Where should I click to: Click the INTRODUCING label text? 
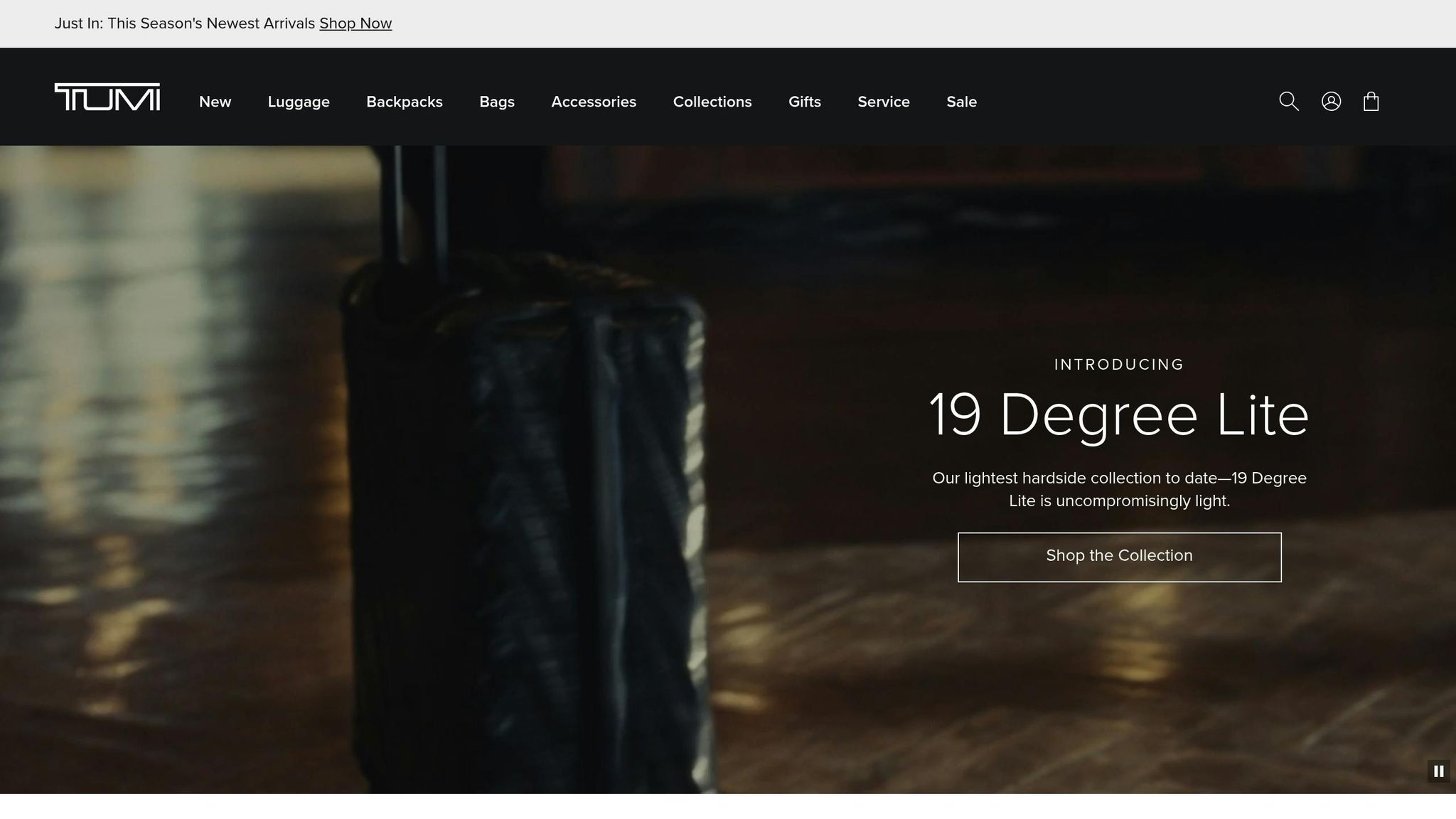pyautogui.click(x=1119, y=365)
